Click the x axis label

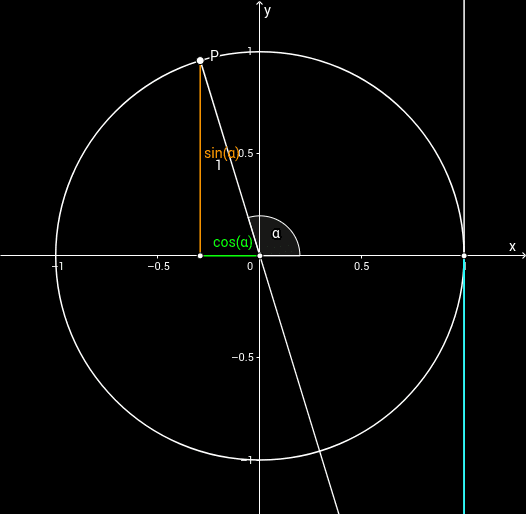pos(514,248)
